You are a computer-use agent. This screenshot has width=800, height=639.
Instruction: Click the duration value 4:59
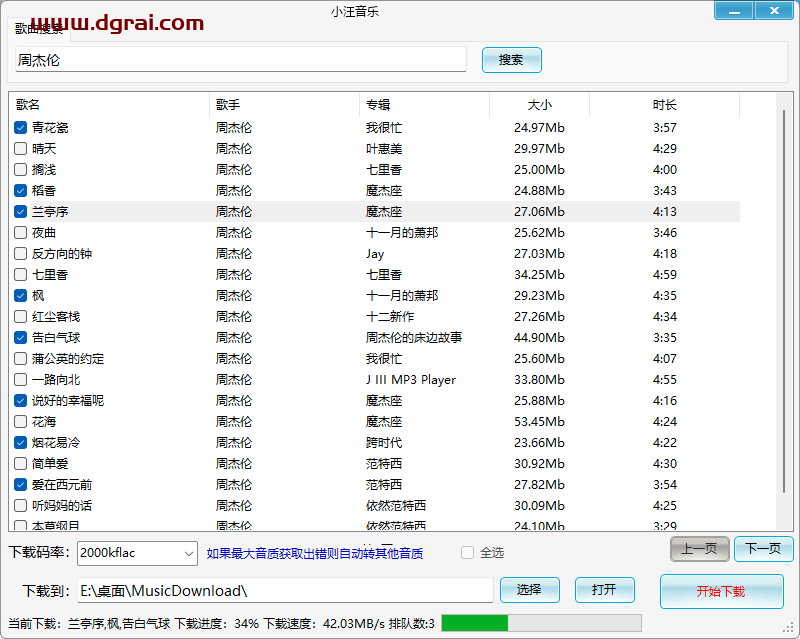point(665,275)
